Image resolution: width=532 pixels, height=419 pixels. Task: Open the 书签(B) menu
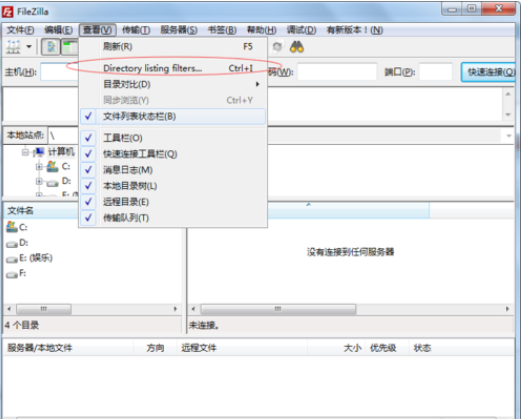222,30
